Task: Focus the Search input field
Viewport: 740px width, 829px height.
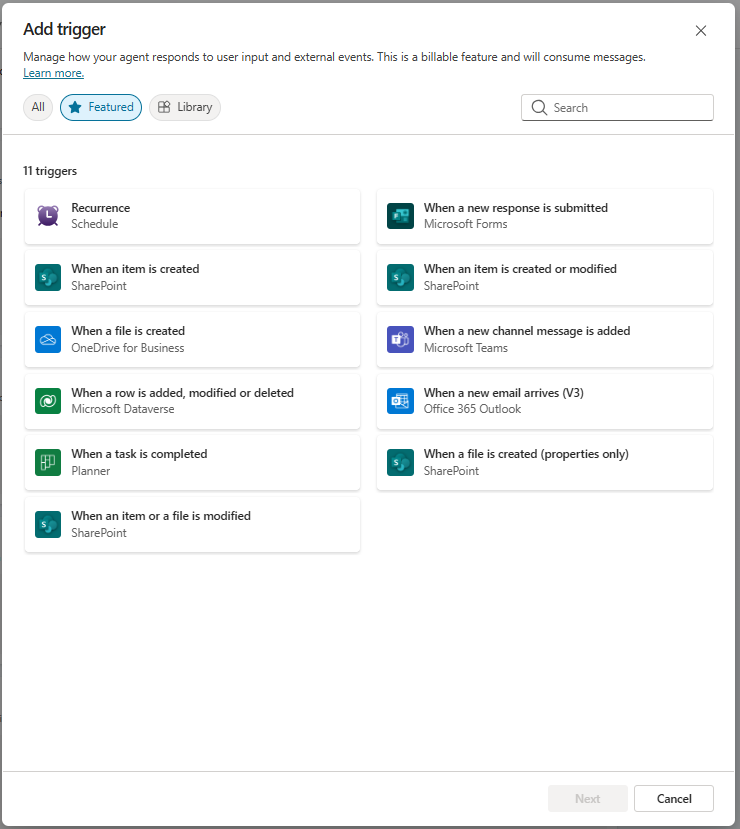Action: point(617,107)
